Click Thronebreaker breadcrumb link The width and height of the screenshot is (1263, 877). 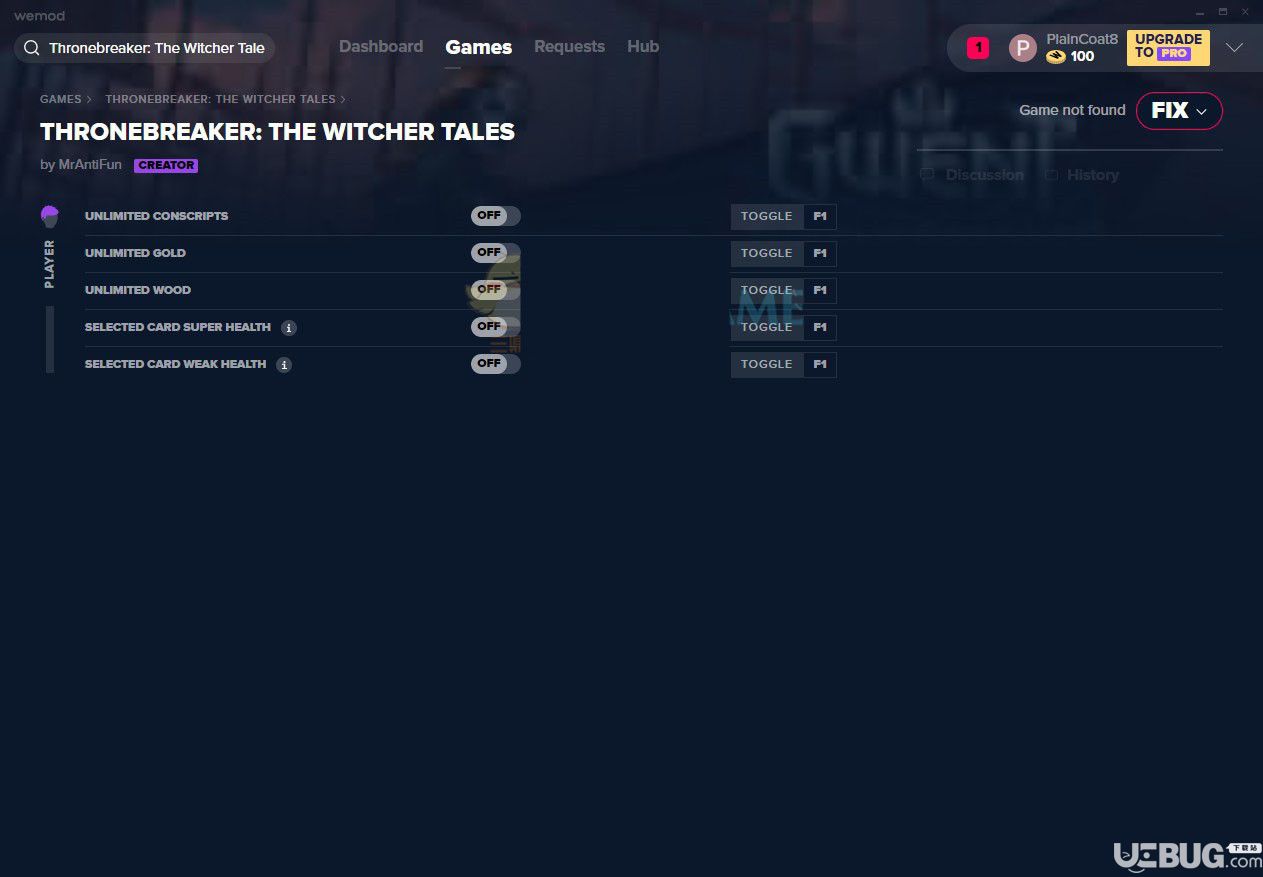pyautogui.click(x=220, y=100)
